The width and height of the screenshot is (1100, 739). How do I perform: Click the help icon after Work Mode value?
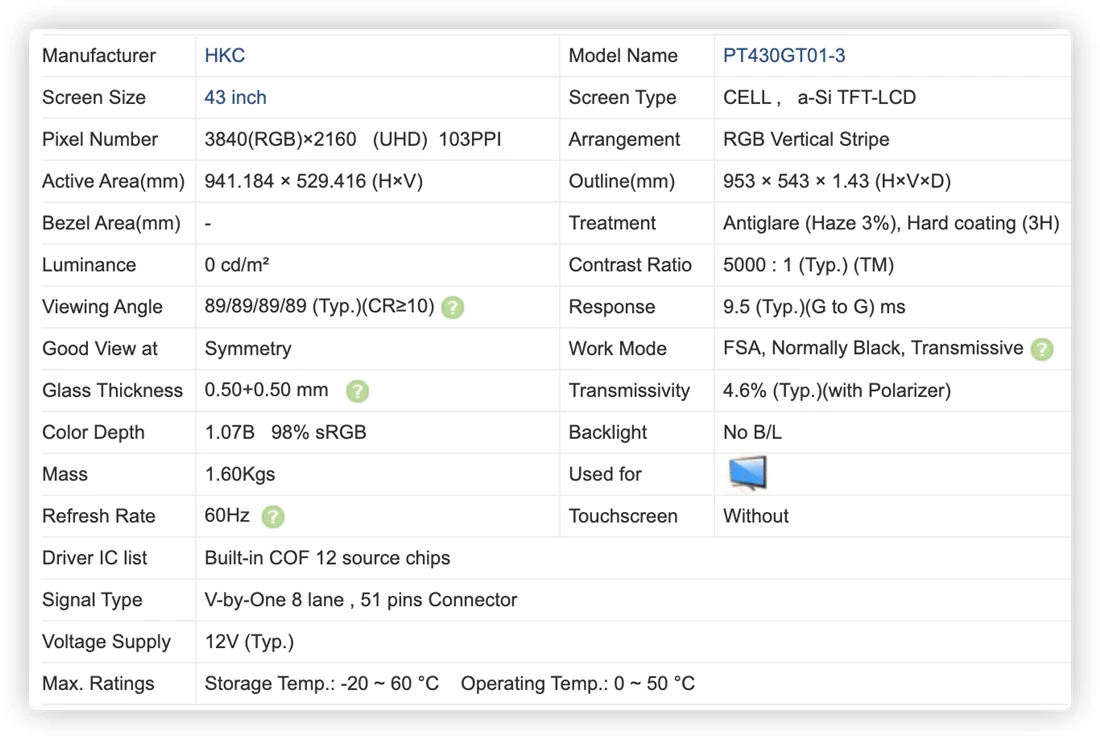coord(1042,349)
